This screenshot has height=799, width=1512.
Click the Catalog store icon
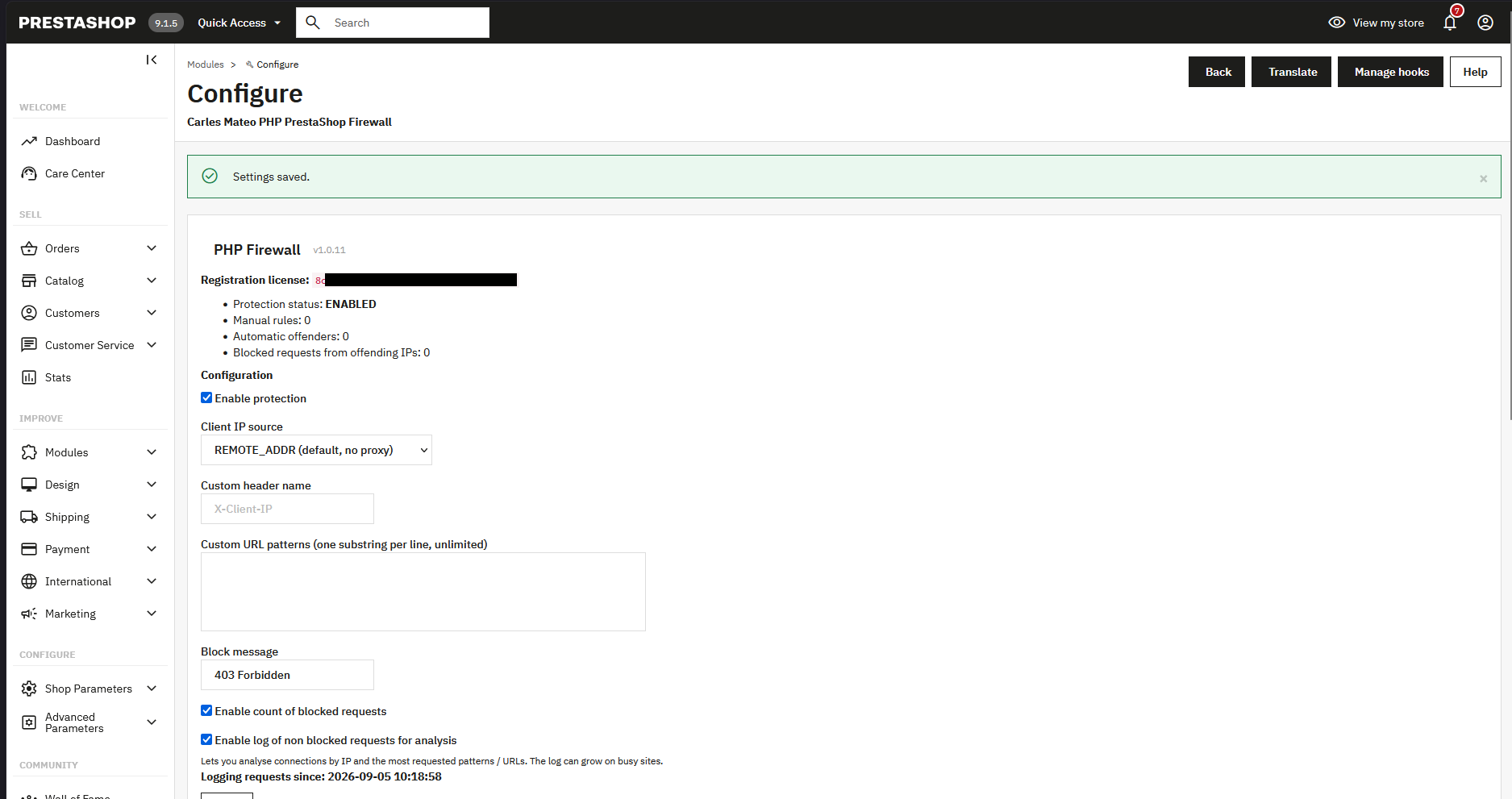click(29, 281)
